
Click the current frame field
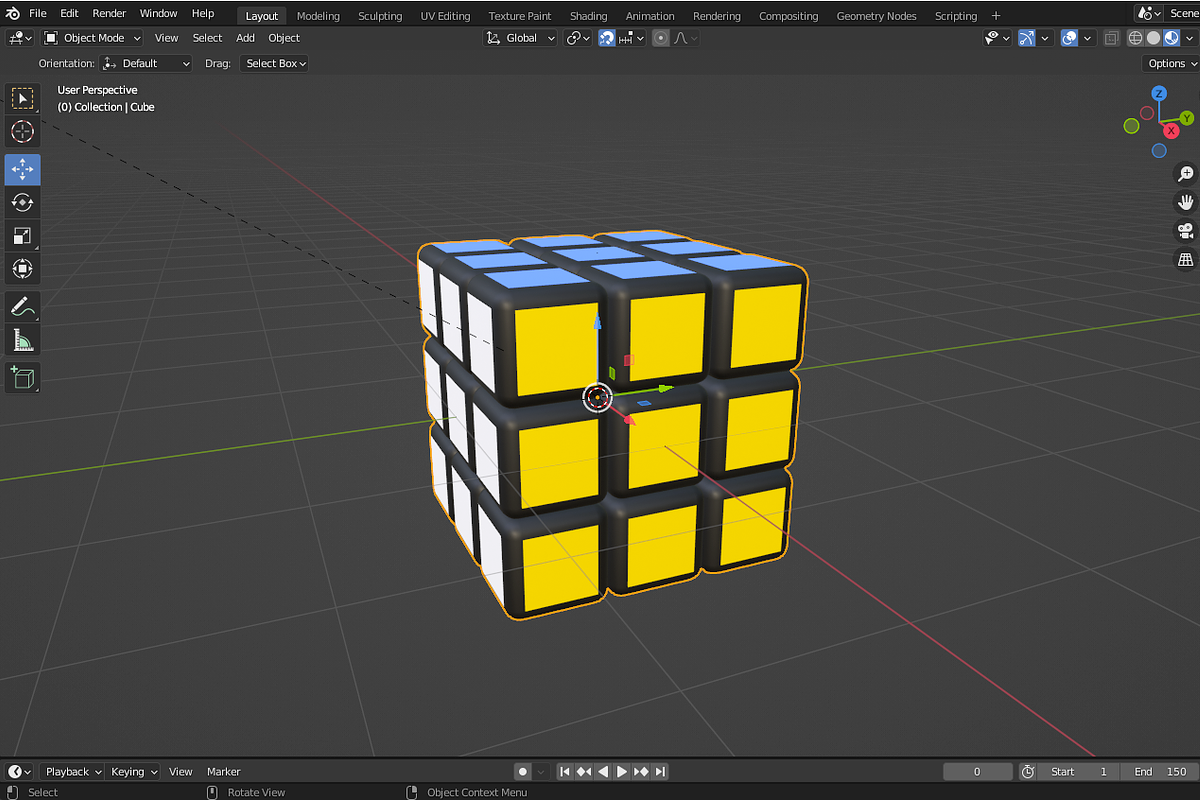[977, 772]
